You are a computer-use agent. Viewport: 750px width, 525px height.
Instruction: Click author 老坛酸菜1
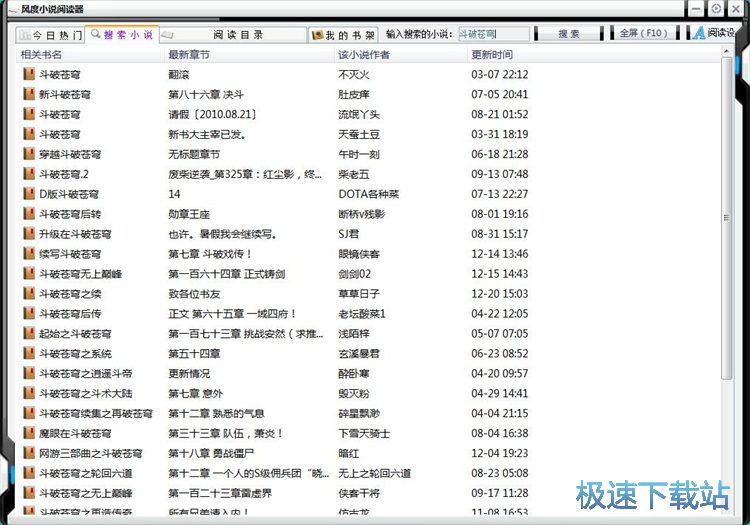point(362,314)
